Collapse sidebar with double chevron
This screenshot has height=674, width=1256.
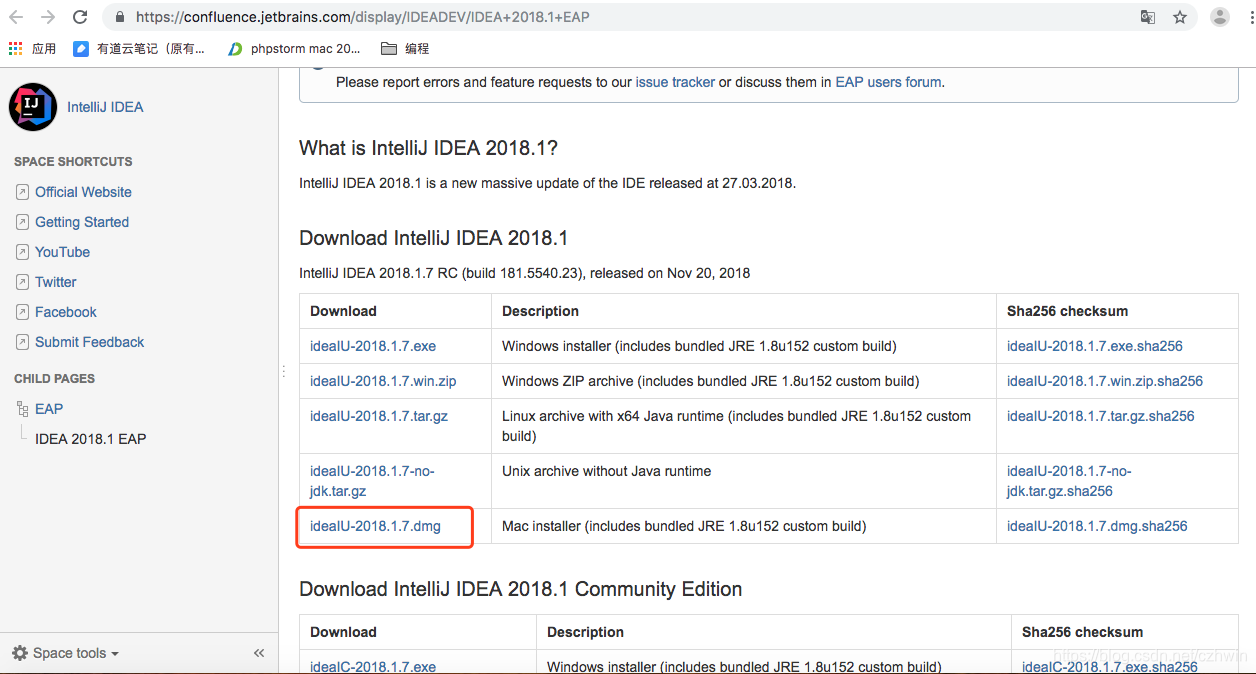[x=259, y=653]
